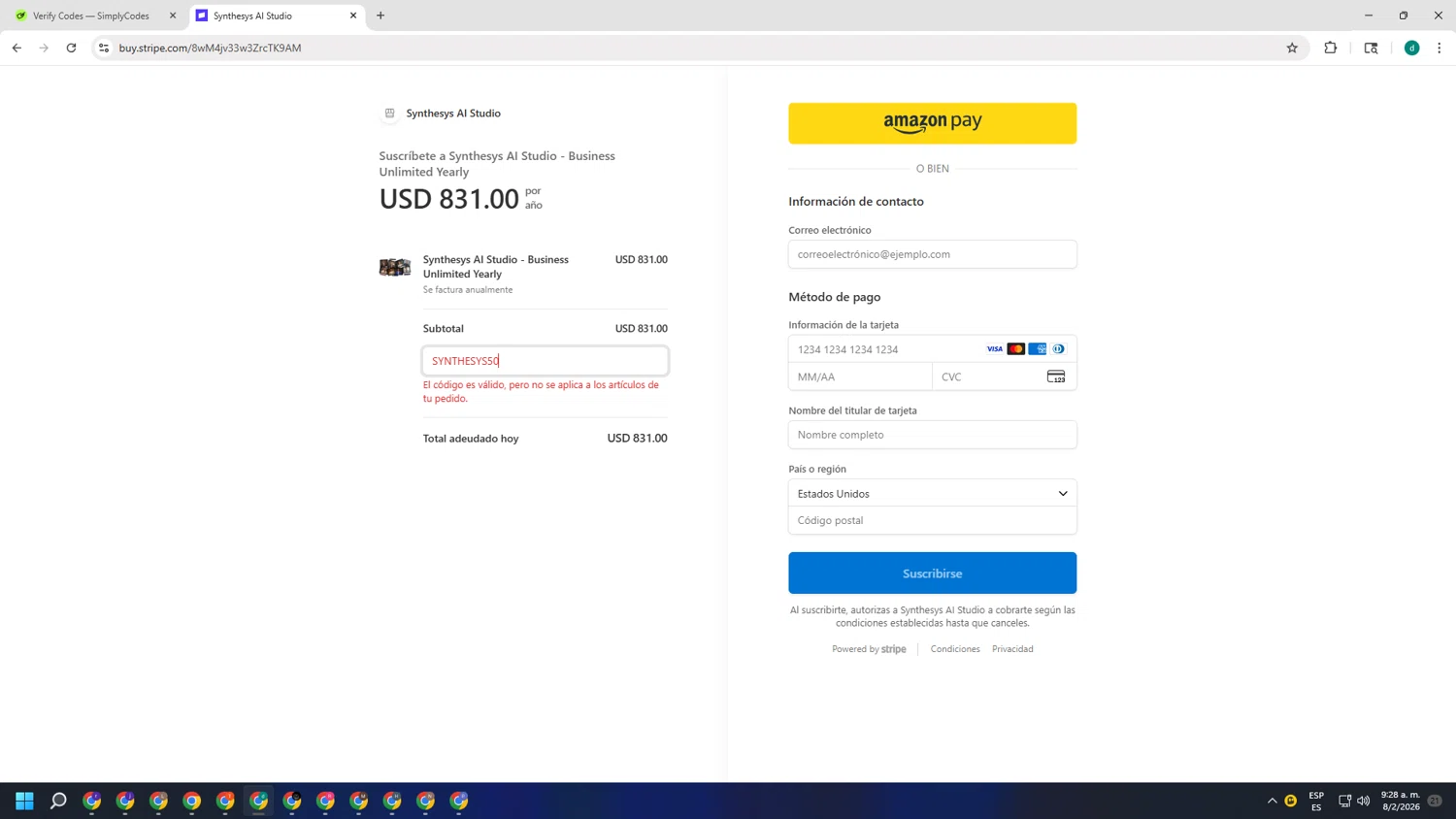Image resolution: width=1456 pixels, height=819 pixels.
Task: Close the Synthesys AI Studio tab
Action: (x=353, y=16)
